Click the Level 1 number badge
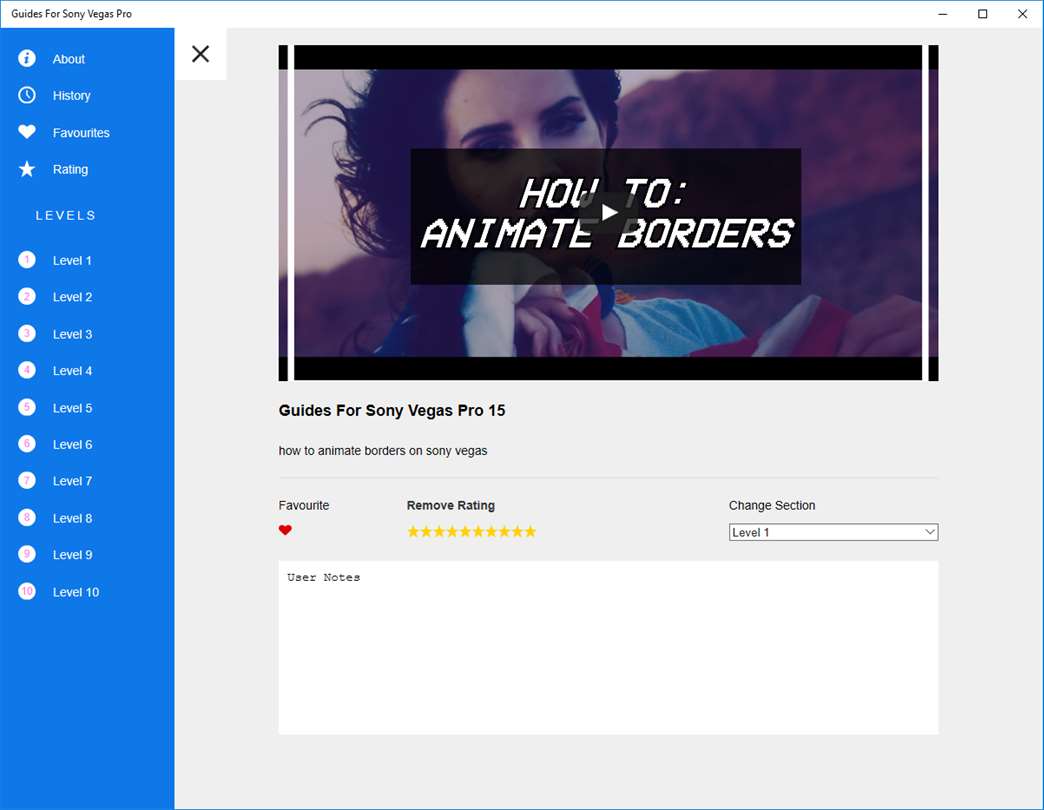 coord(27,260)
